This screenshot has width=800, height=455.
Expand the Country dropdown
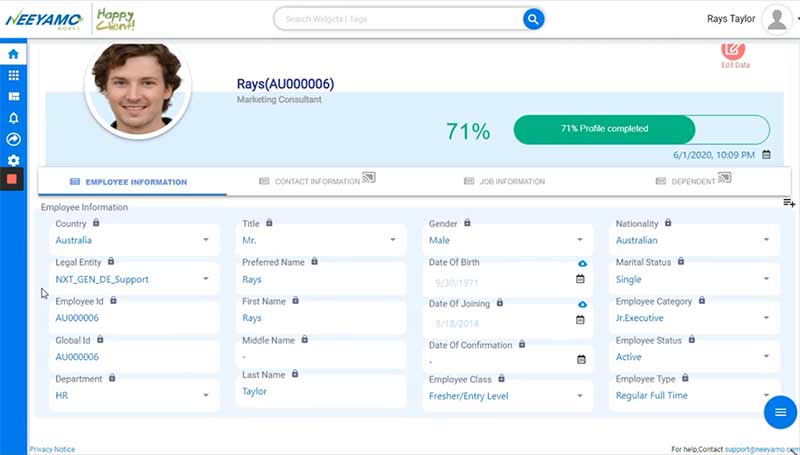[x=205, y=241]
